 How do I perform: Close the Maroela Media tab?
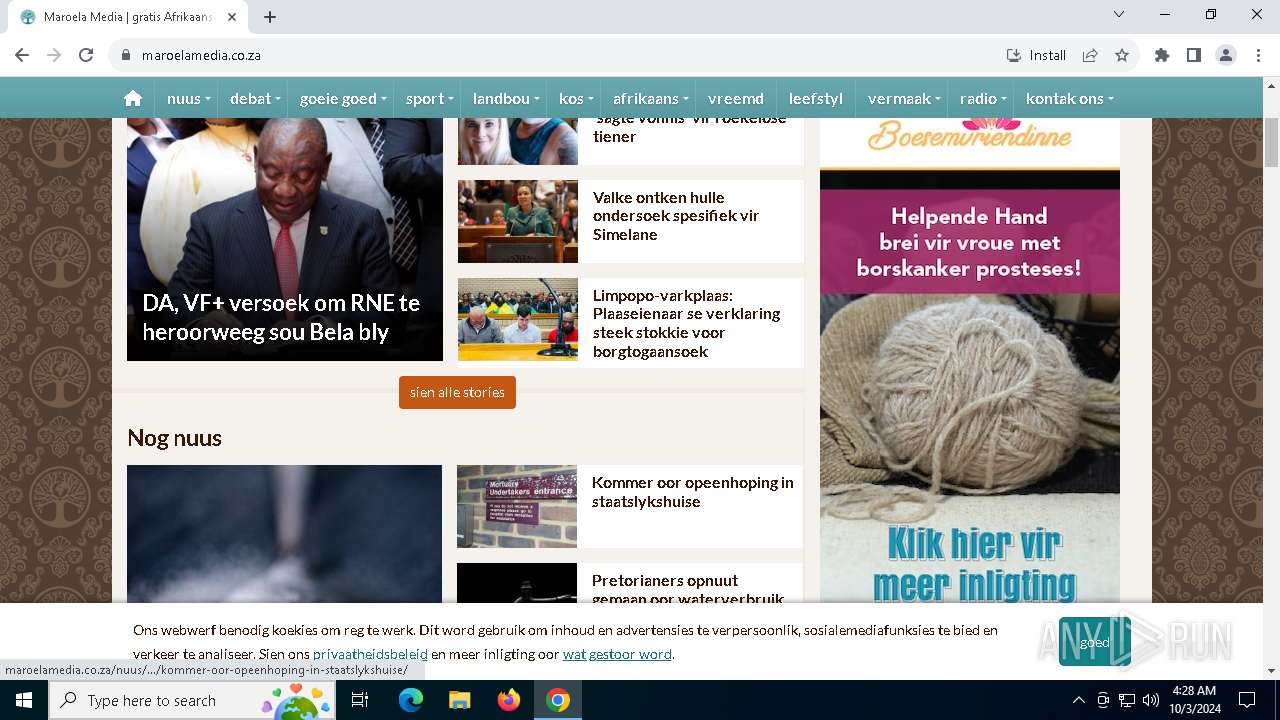(x=233, y=17)
